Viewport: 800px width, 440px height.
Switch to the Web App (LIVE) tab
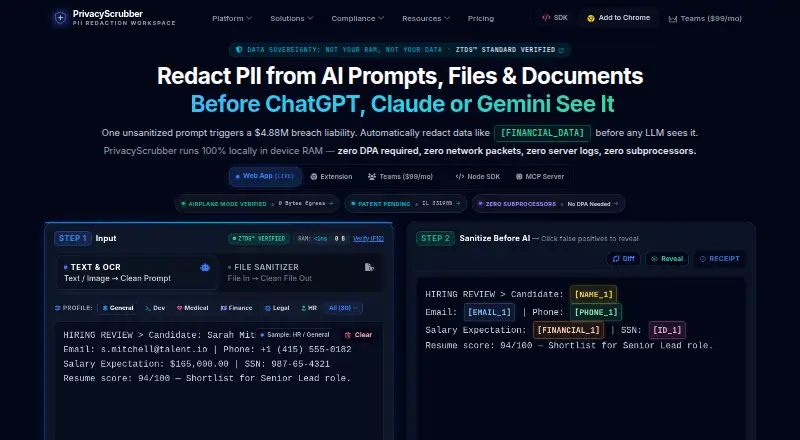(x=265, y=176)
